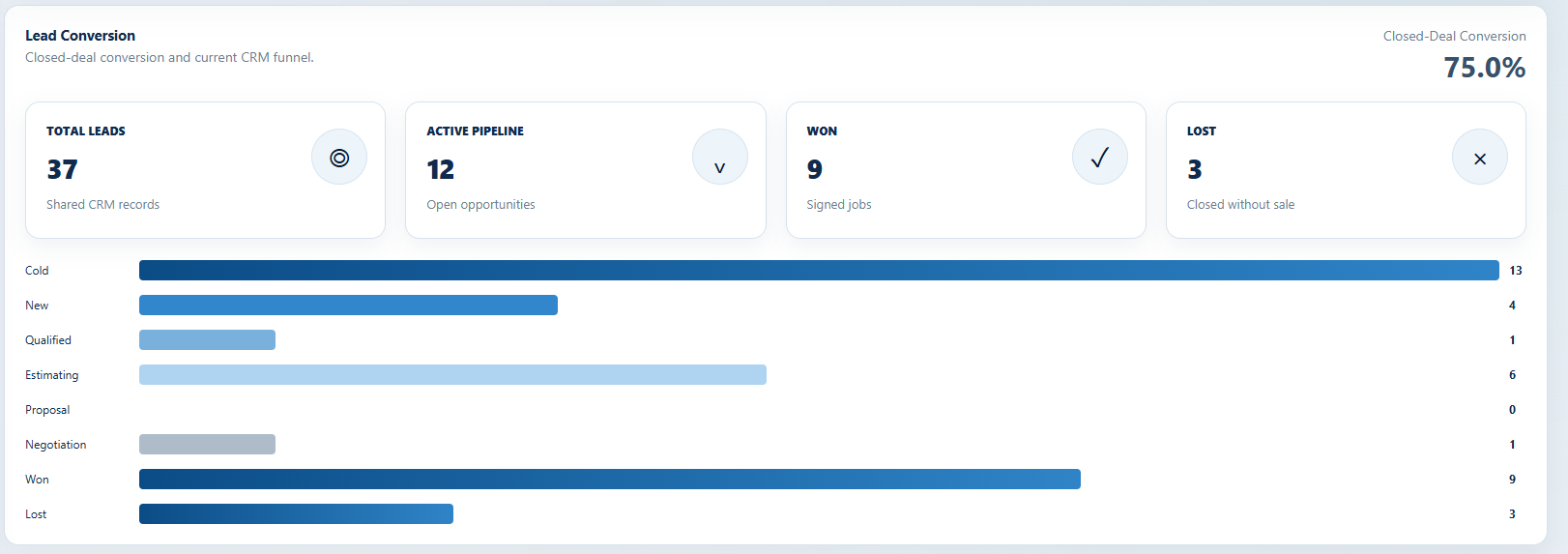This screenshot has height=554, width=1568.
Task: Click the checkmark icon in Won card
Action: (x=1100, y=158)
